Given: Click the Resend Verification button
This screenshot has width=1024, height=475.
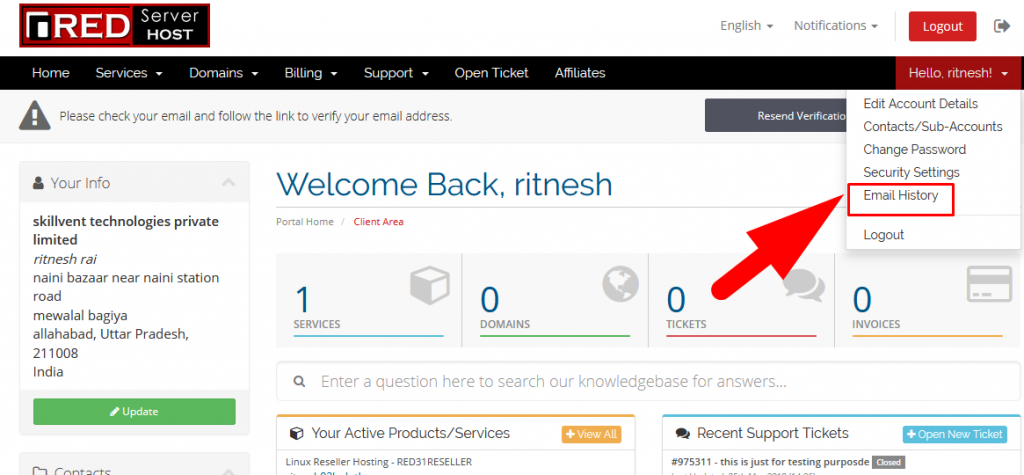Looking at the screenshot, I should (x=776, y=116).
